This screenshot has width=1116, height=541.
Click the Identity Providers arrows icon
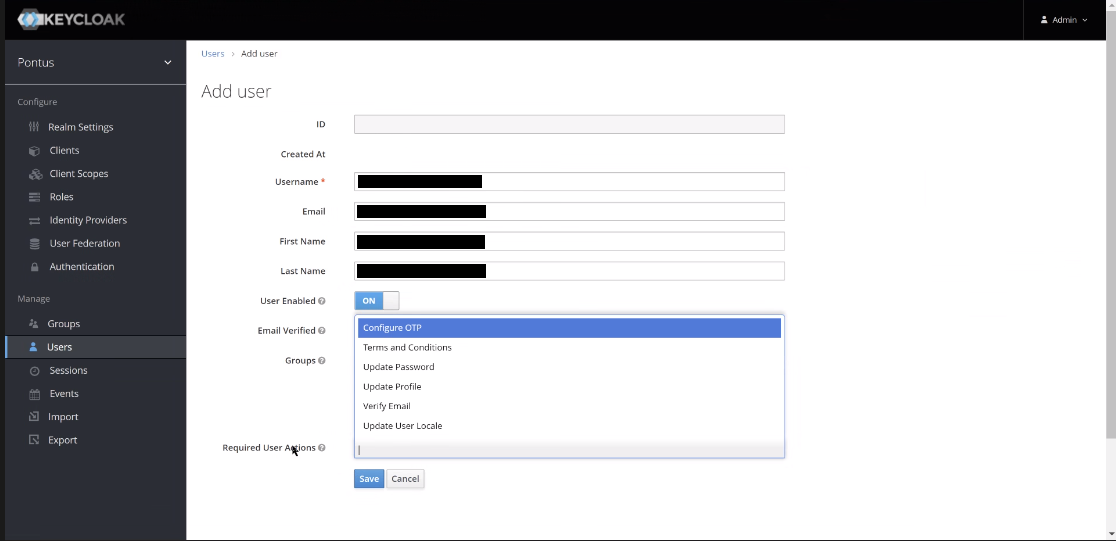tap(34, 220)
